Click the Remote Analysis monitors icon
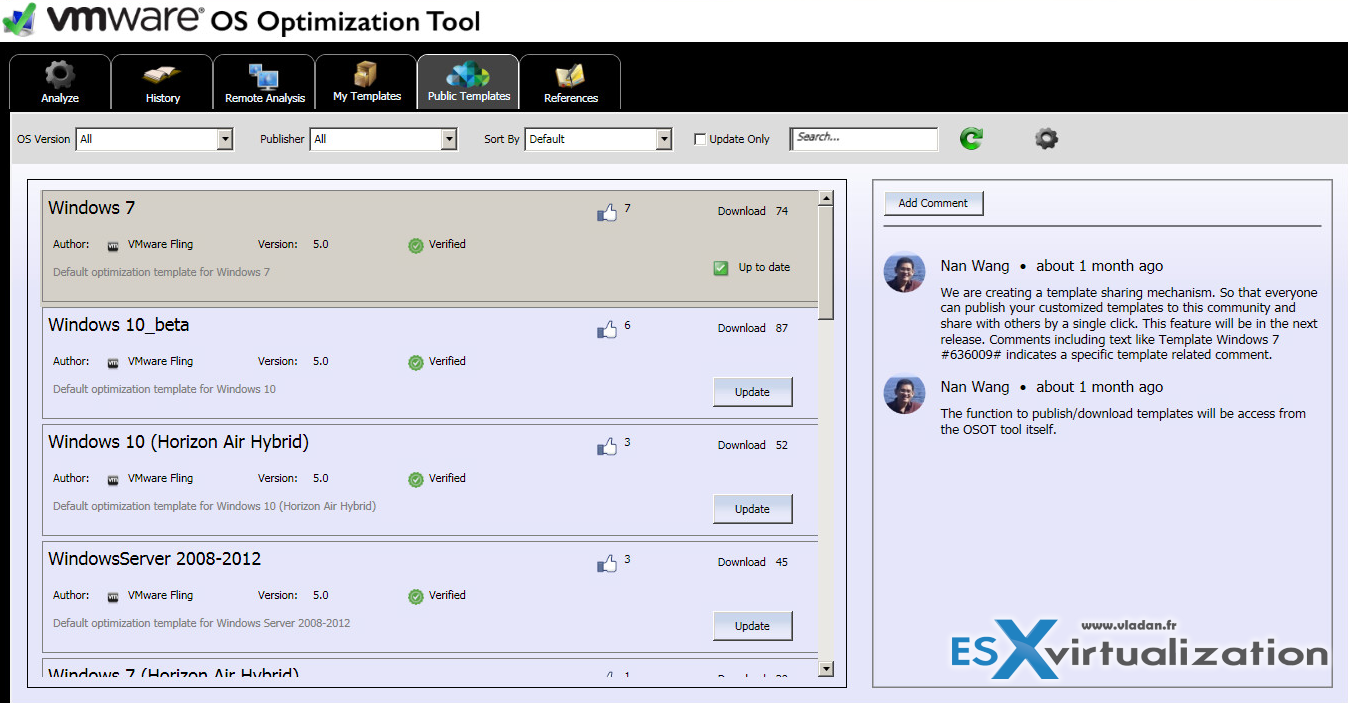This screenshot has width=1348, height=703. pos(264,76)
